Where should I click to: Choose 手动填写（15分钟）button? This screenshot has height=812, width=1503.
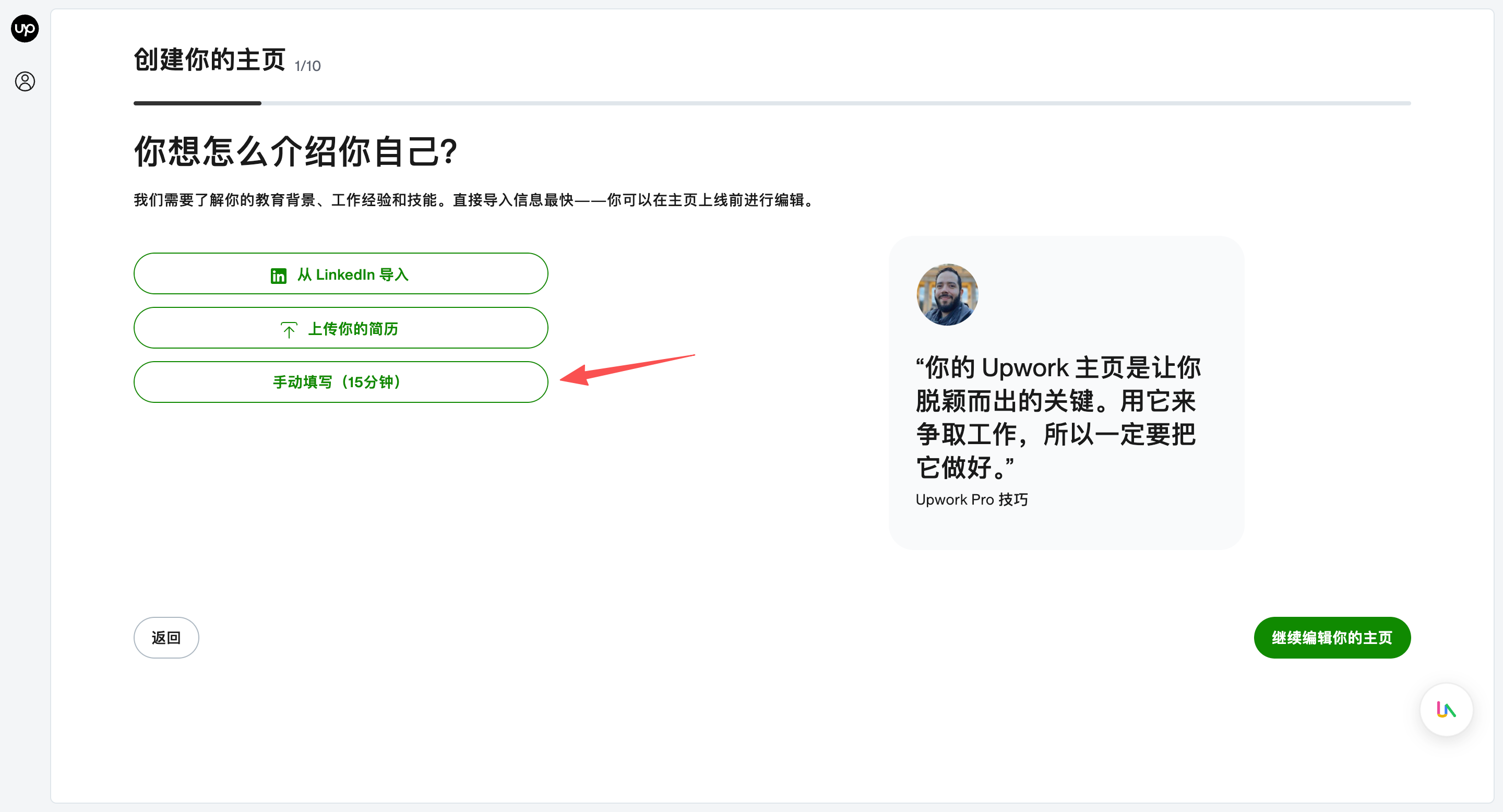341,382
